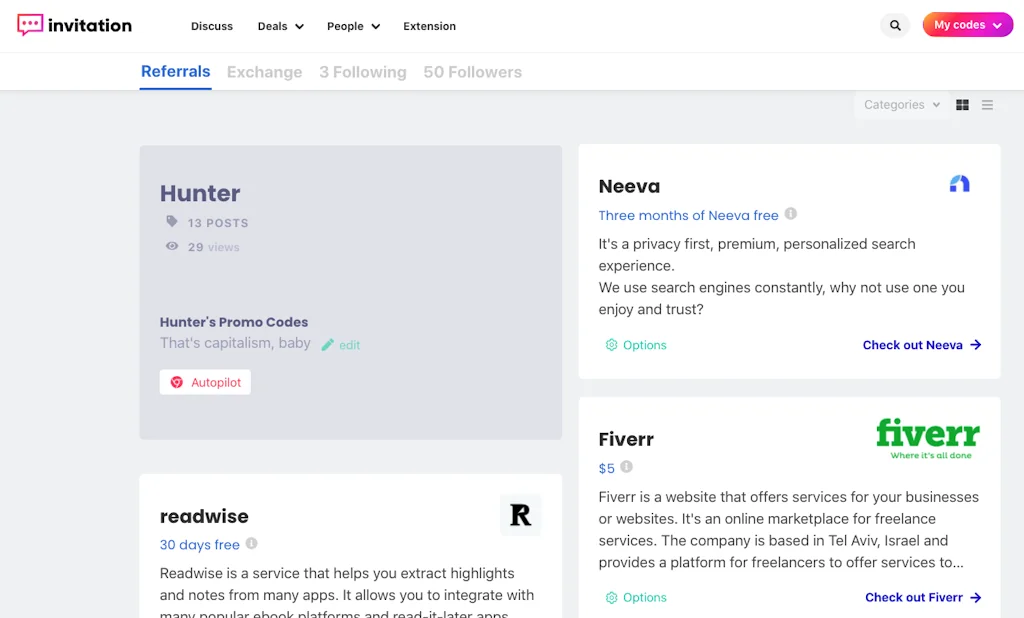This screenshot has width=1024, height=618.
Task: Open the 50 Followers tab
Action: 472,72
